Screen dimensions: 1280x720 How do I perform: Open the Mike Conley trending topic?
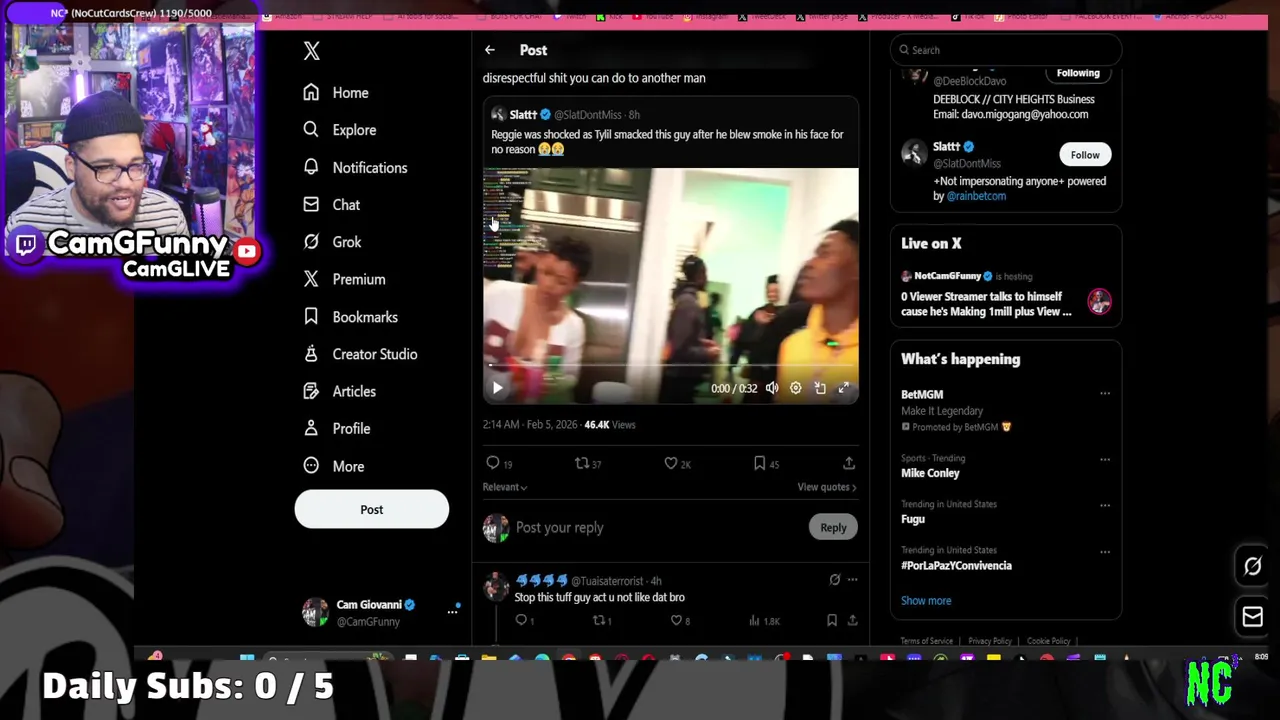pos(930,473)
